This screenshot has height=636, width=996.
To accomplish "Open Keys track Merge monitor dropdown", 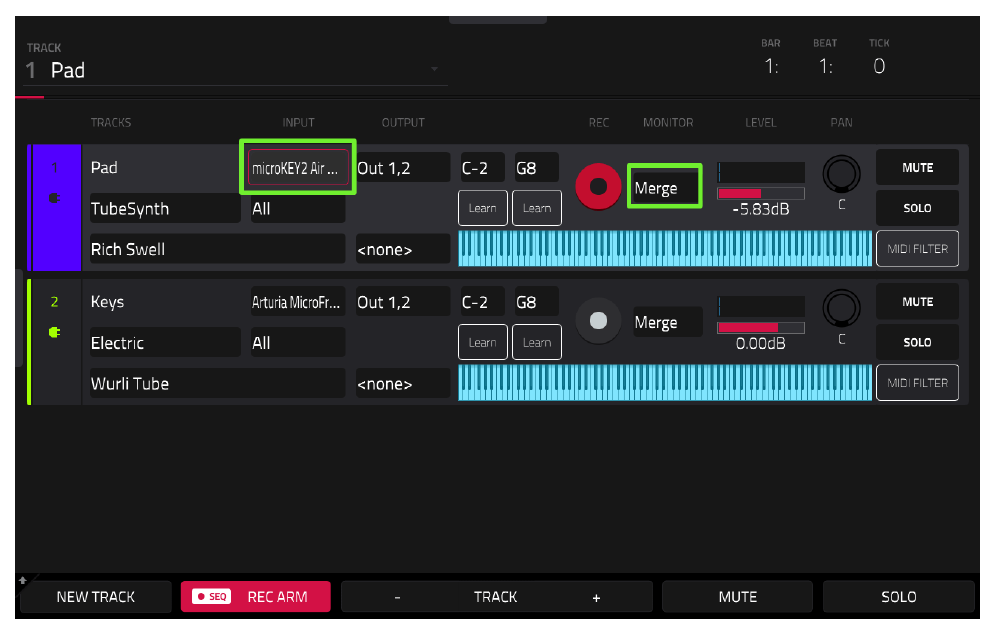I will click(x=667, y=322).
